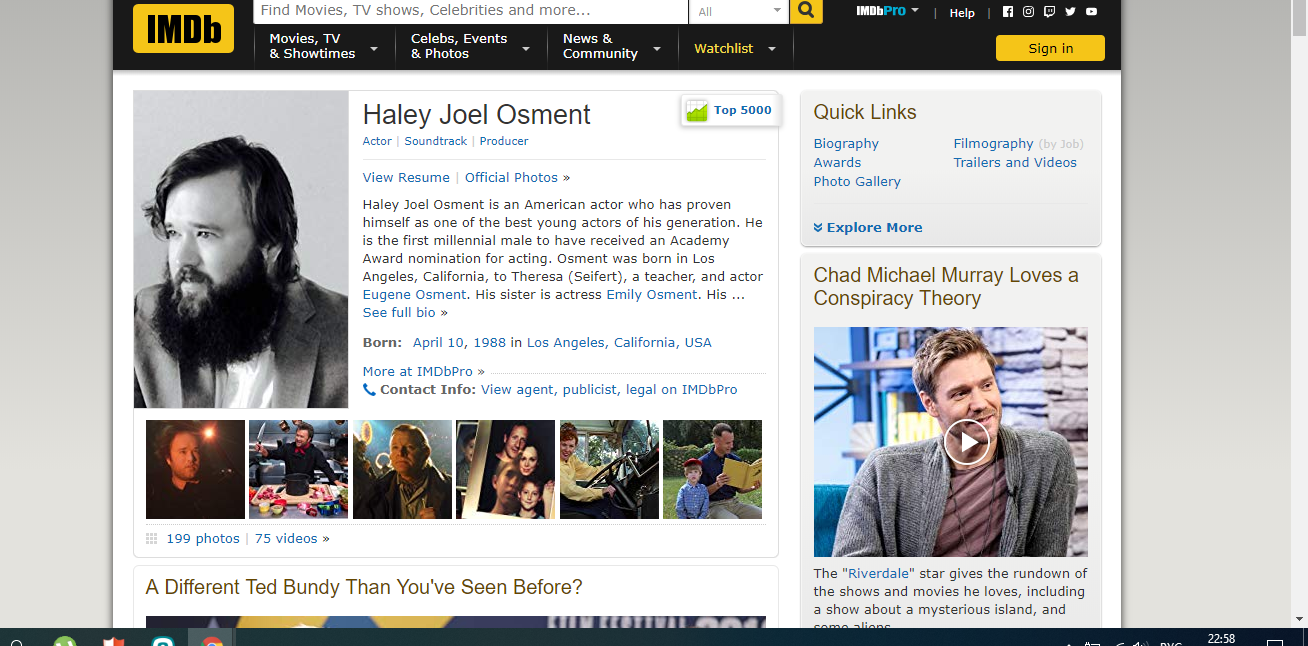Open the IMDb YouTube icon
This screenshot has height=646, width=1308.
[1091, 12]
